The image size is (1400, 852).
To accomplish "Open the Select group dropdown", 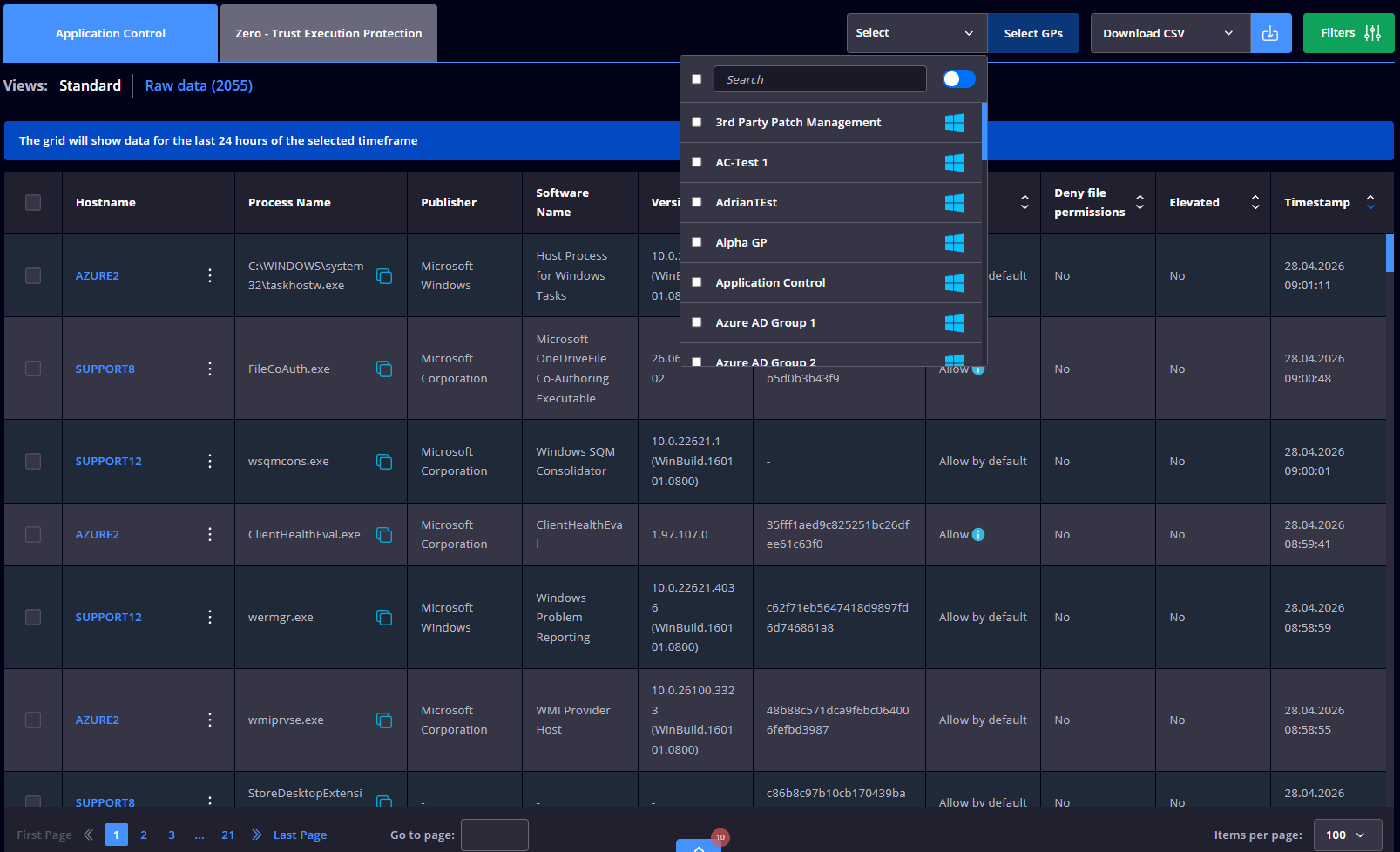I will (x=916, y=33).
